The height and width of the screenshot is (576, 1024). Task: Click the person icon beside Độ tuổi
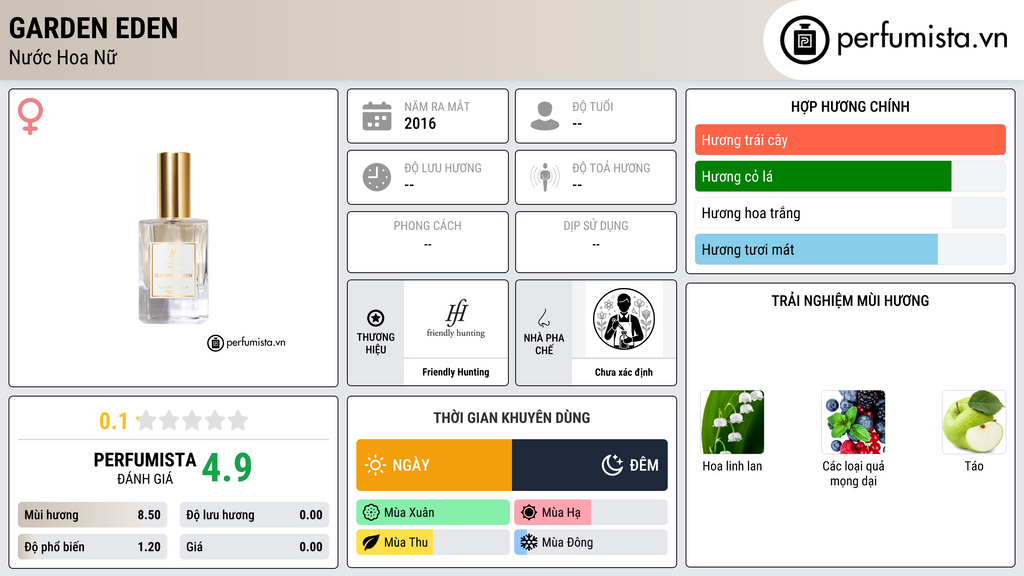click(x=545, y=116)
